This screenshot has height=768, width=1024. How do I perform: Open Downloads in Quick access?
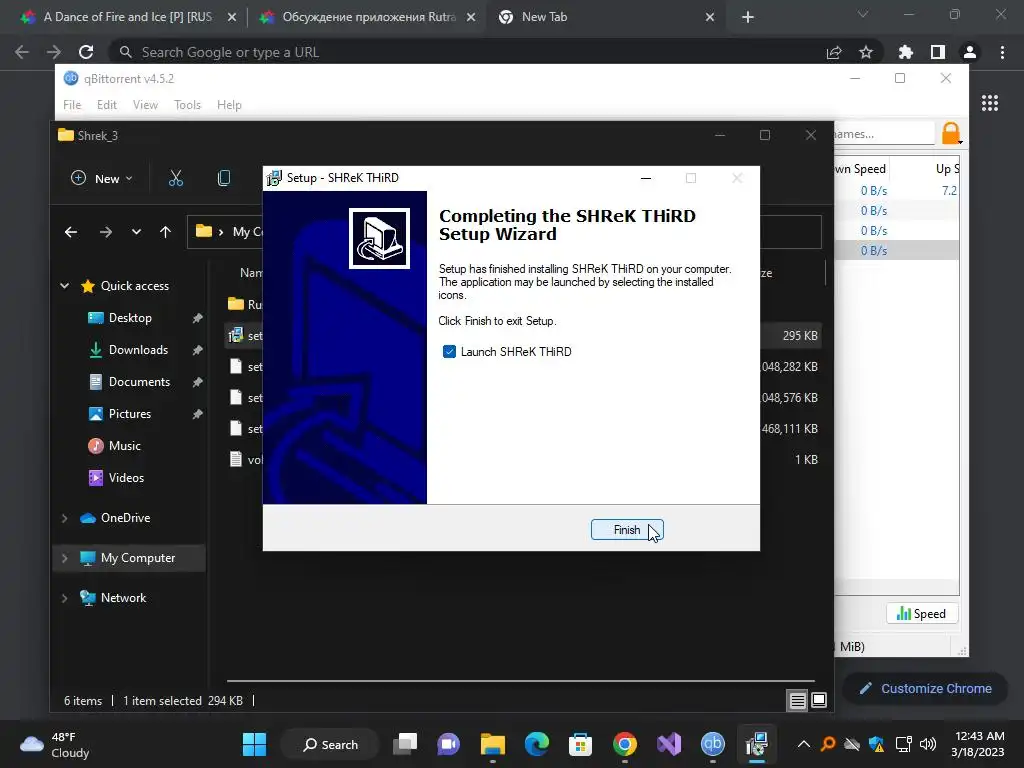pos(138,350)
